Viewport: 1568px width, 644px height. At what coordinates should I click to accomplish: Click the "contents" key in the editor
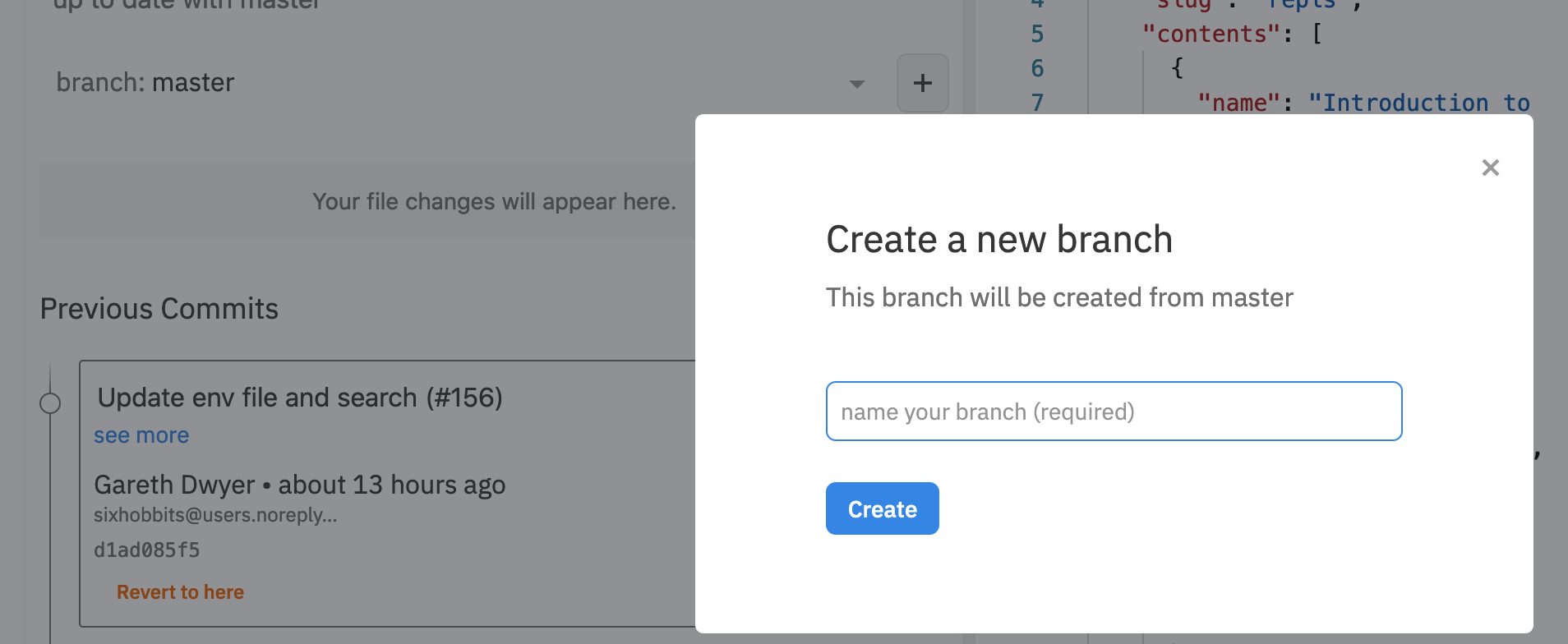1211,34
